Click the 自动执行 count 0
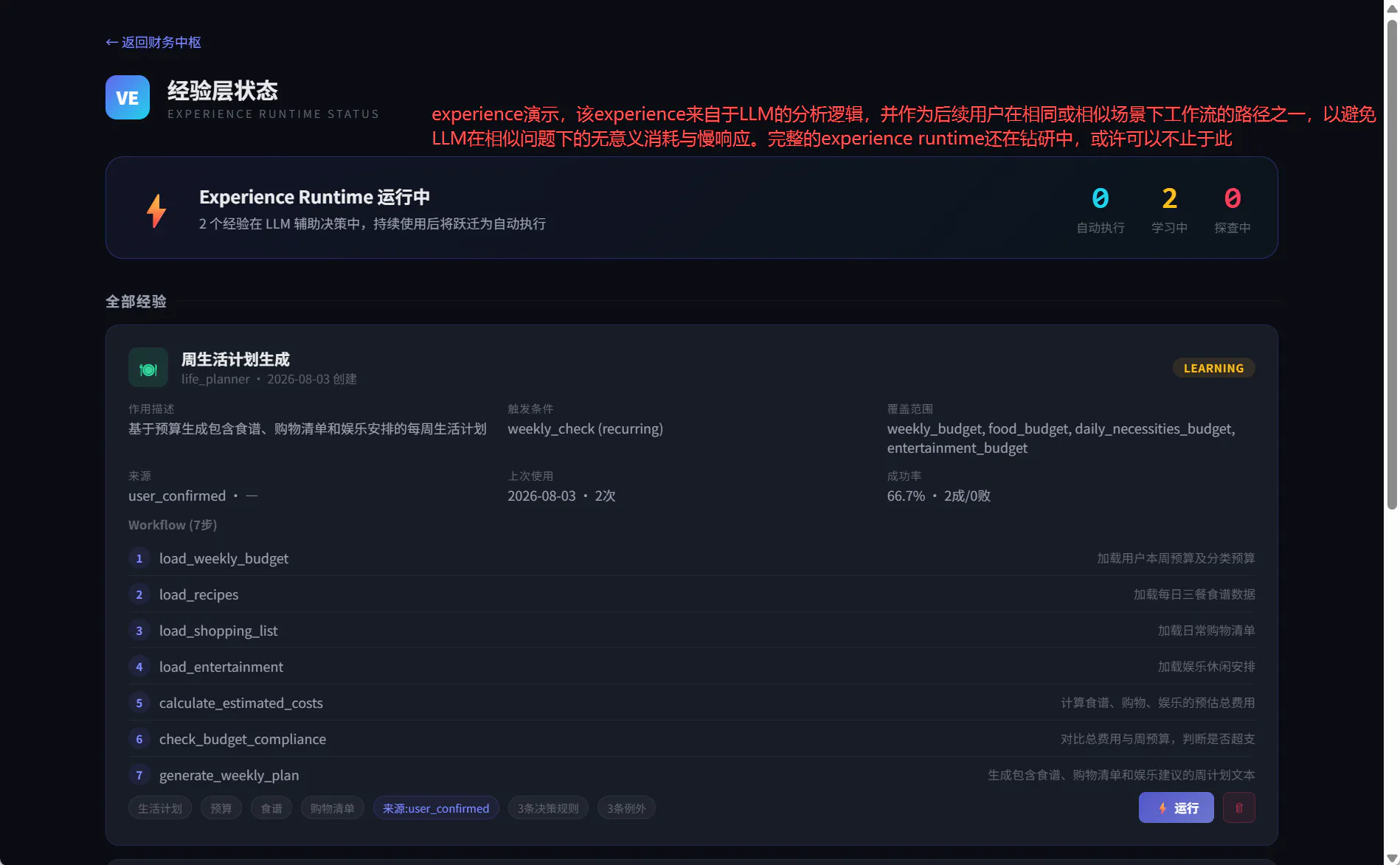 pyautogui.click(x=1100, y=198)
